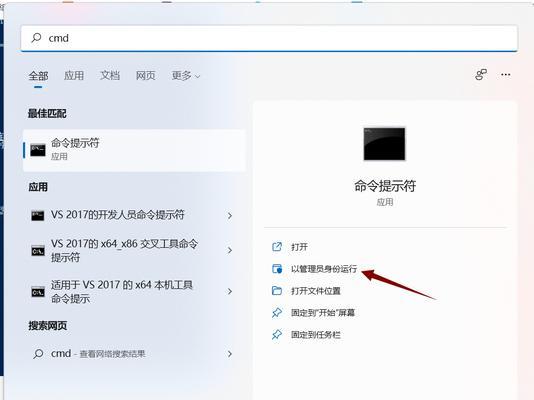Click into the cmd search input field

269,38
